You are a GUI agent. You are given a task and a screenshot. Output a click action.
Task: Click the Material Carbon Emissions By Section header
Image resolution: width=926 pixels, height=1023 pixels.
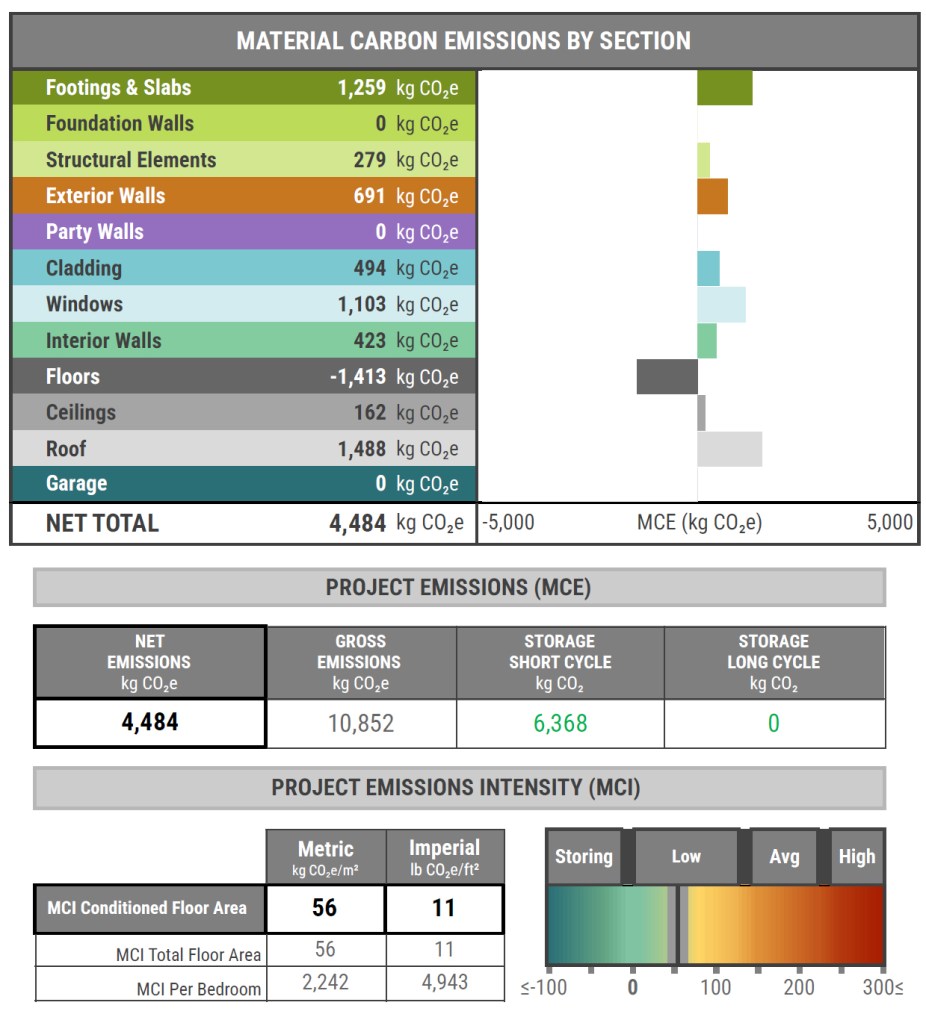463,41
